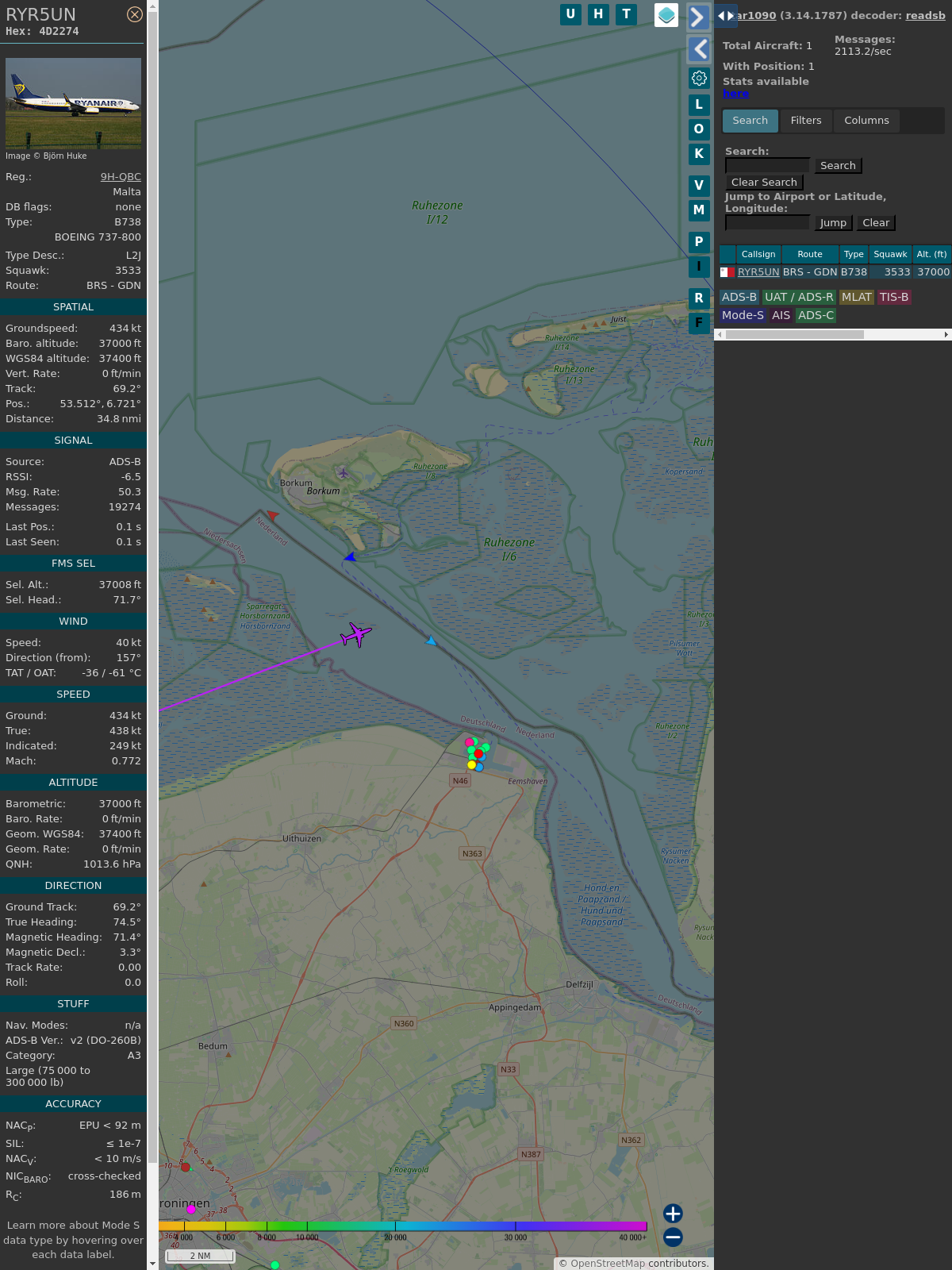Open the Stats available here link
952x1270 pixels.
(735, 94)
